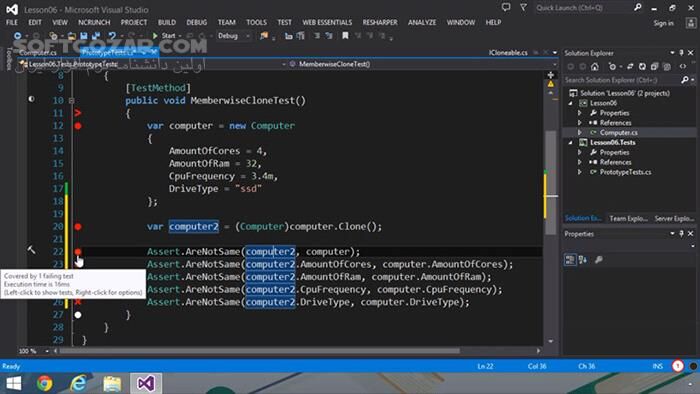The width and height of the screenshot is (700, 394).
Task: Click the Show All Files icon
Action: [667, 66]
